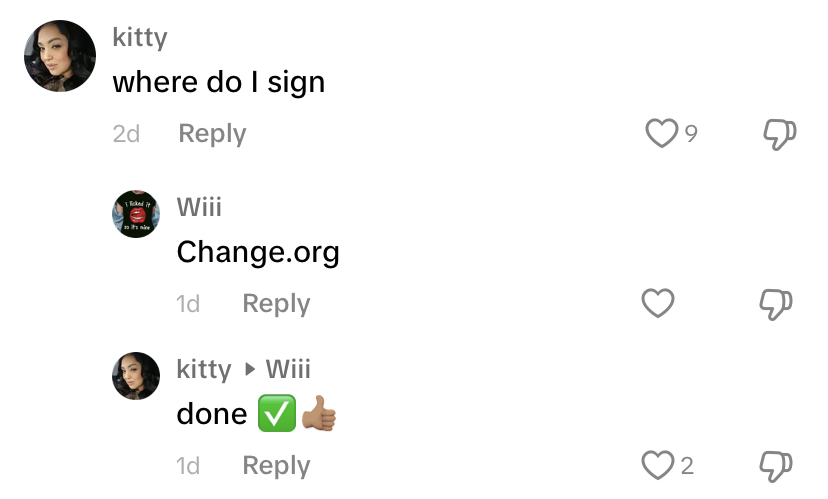Click the "where do I sign" comment text
Screen dimensions: 828x499
(219, 81)
